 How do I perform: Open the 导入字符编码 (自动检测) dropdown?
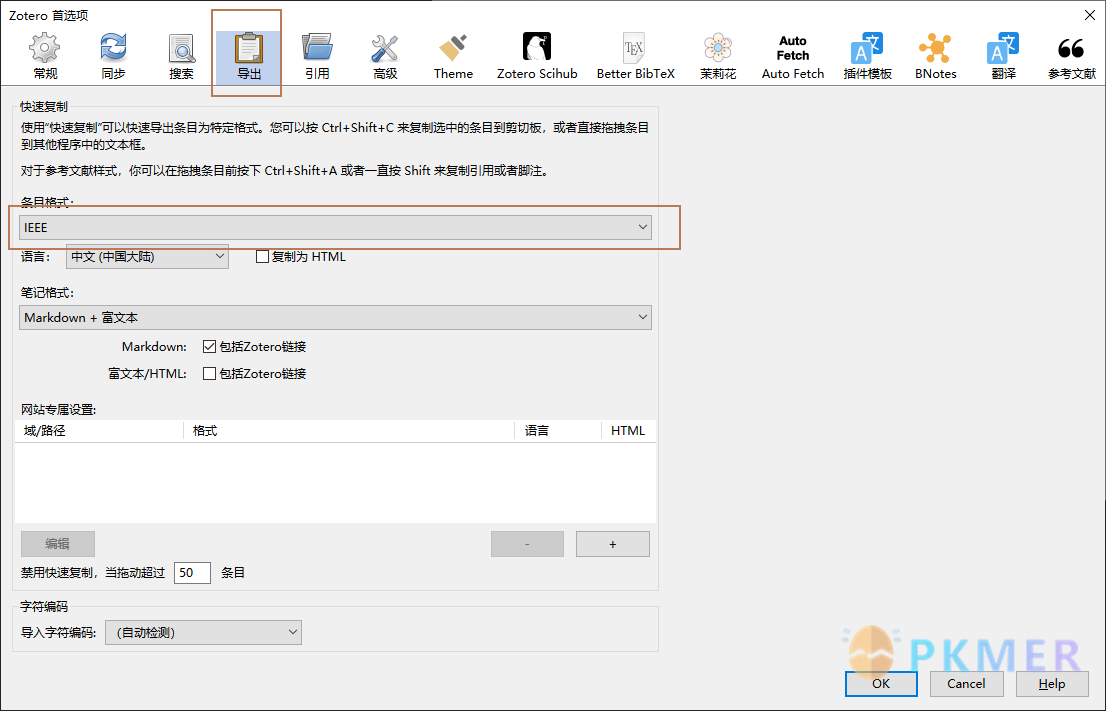(x=203, y=632)
